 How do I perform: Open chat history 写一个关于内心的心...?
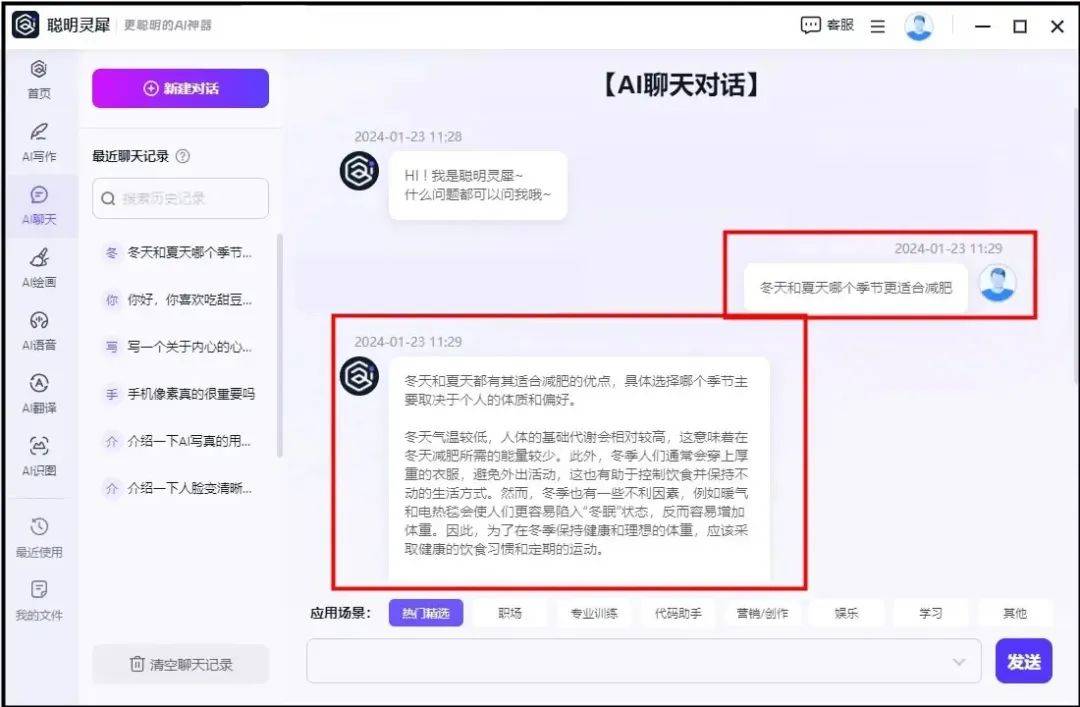click(178, 347)
